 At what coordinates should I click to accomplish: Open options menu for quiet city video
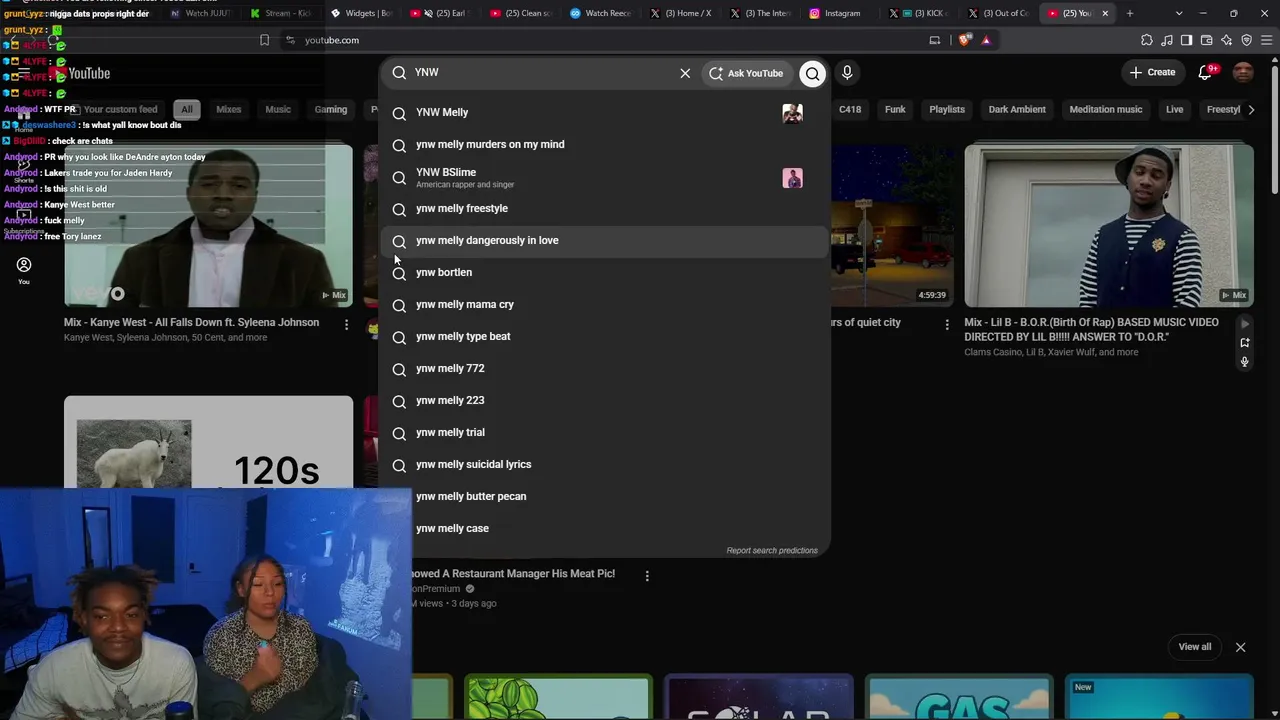coord(947,324)
